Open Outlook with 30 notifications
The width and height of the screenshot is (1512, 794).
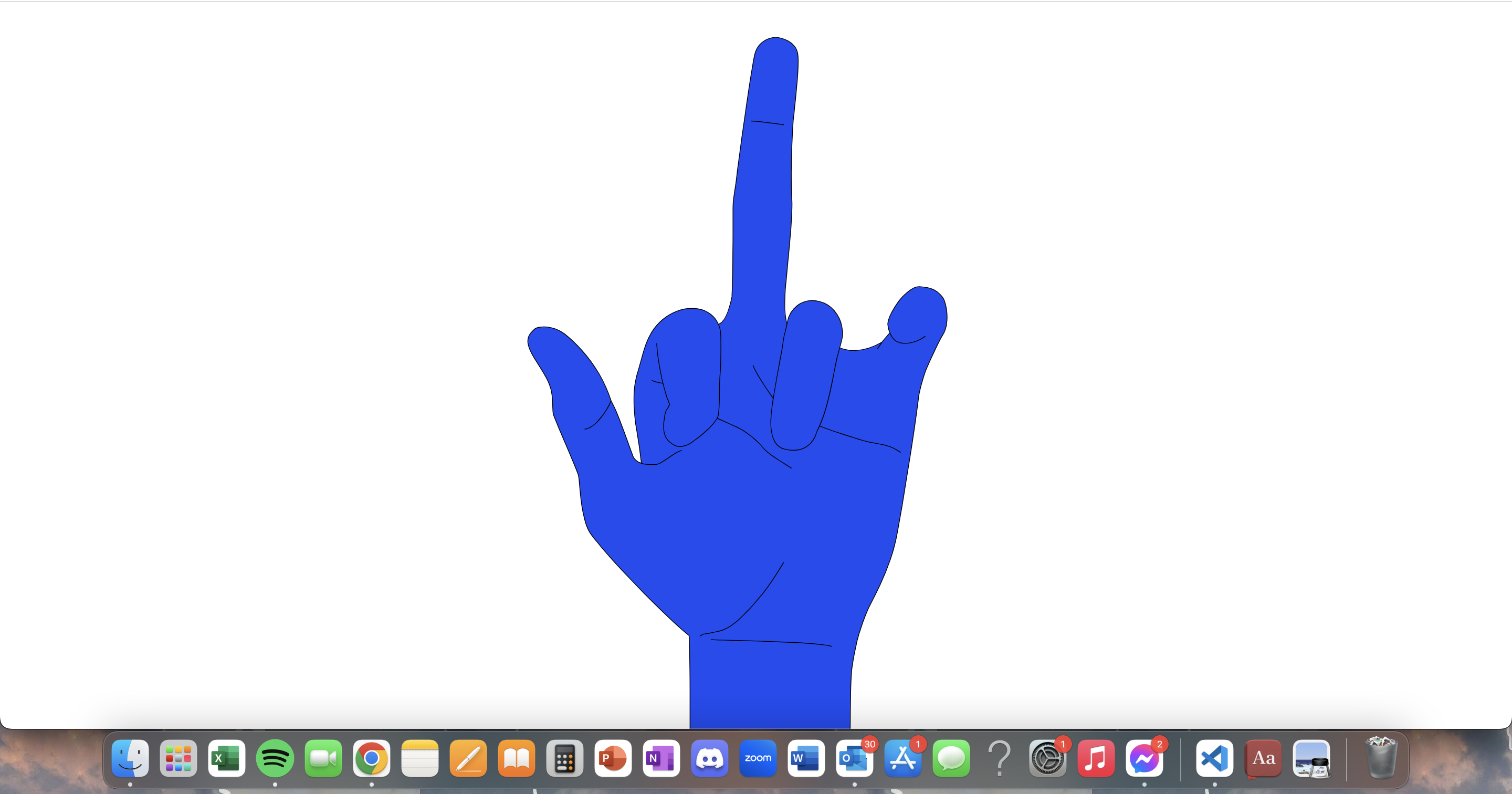click(x=854, y=758)
